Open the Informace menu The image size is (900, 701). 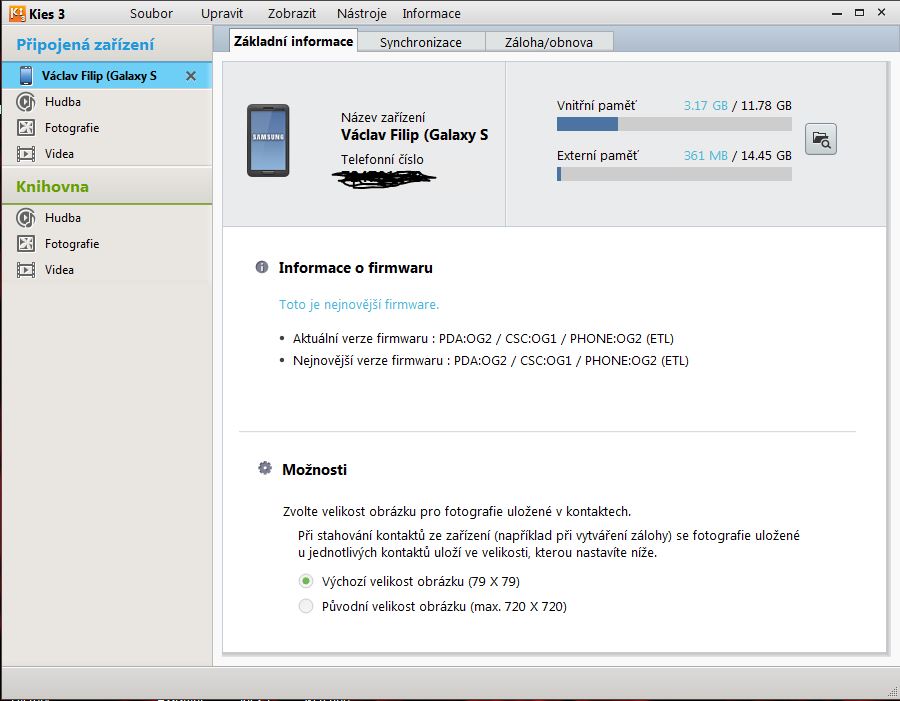pos(431,14)
